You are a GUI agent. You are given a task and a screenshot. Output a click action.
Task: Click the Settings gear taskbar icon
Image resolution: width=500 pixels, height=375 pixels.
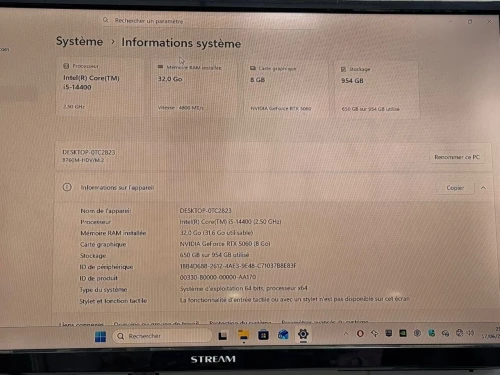[x=303, y=334]
